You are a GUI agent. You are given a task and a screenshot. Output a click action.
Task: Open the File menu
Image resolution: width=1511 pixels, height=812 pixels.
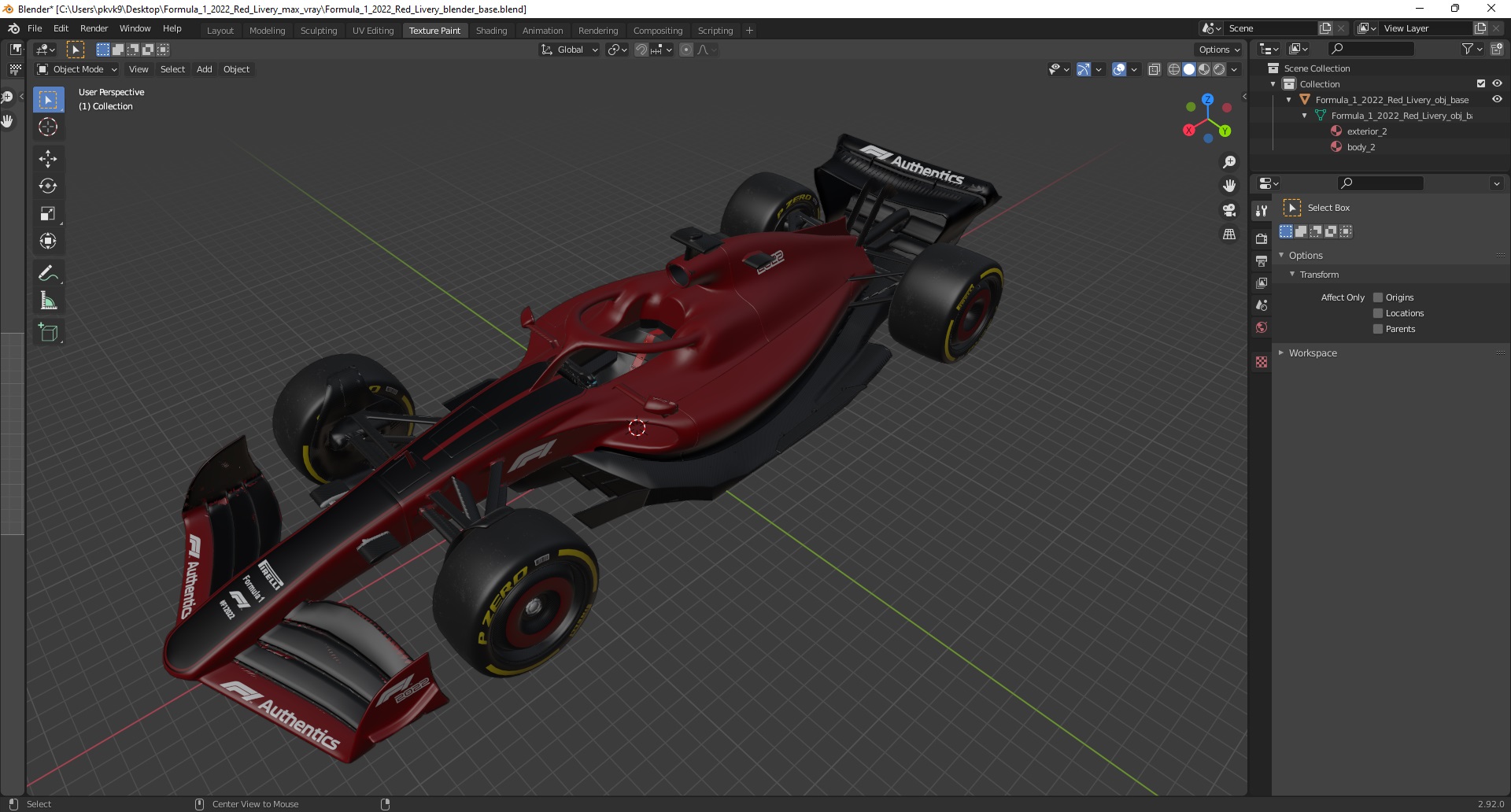(35, 28)
